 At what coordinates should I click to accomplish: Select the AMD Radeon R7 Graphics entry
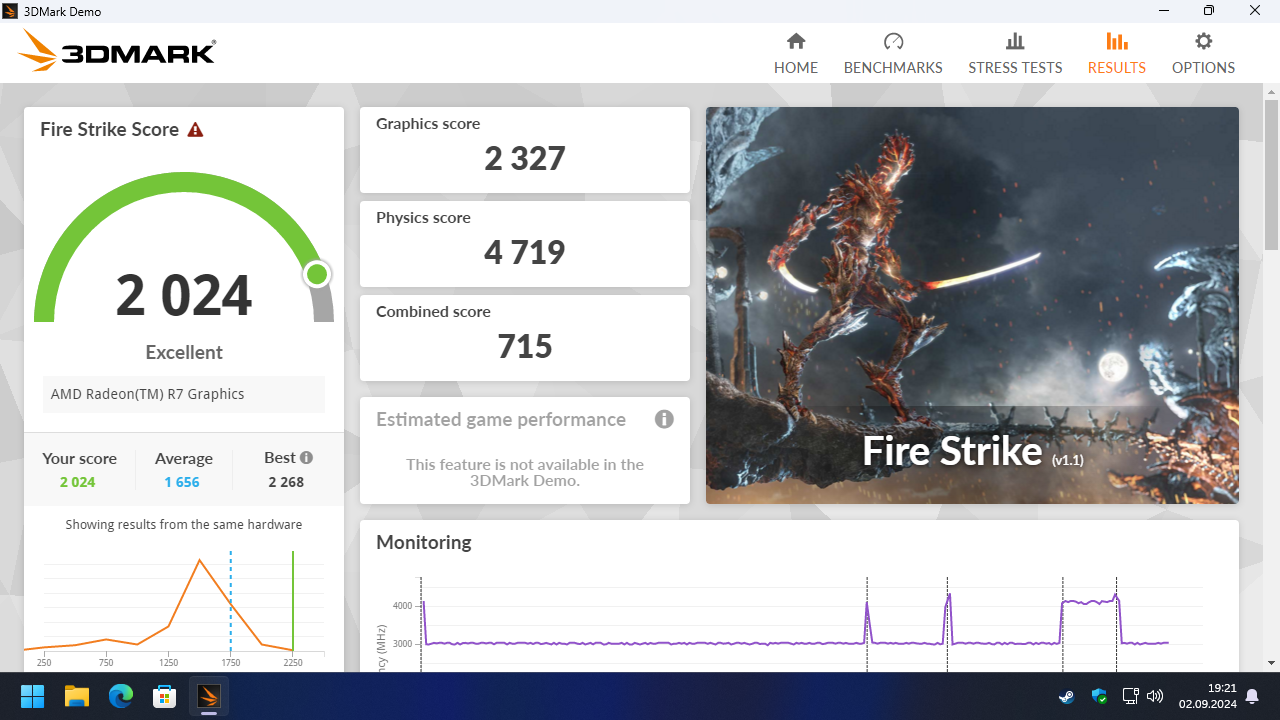[183, 394]
